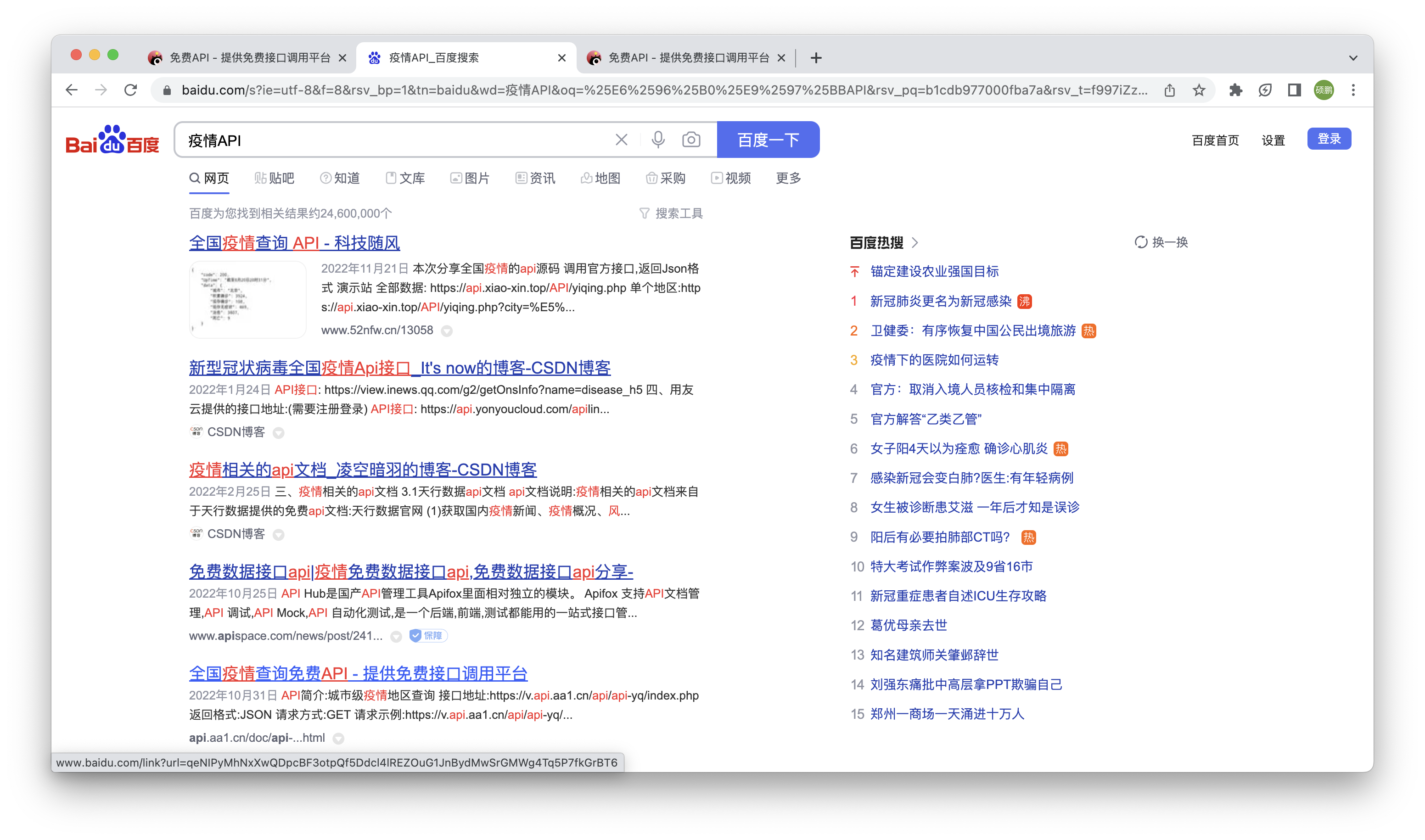The image size is (1425, 840).
Task: Select 地图 search category
Action: 600,178
